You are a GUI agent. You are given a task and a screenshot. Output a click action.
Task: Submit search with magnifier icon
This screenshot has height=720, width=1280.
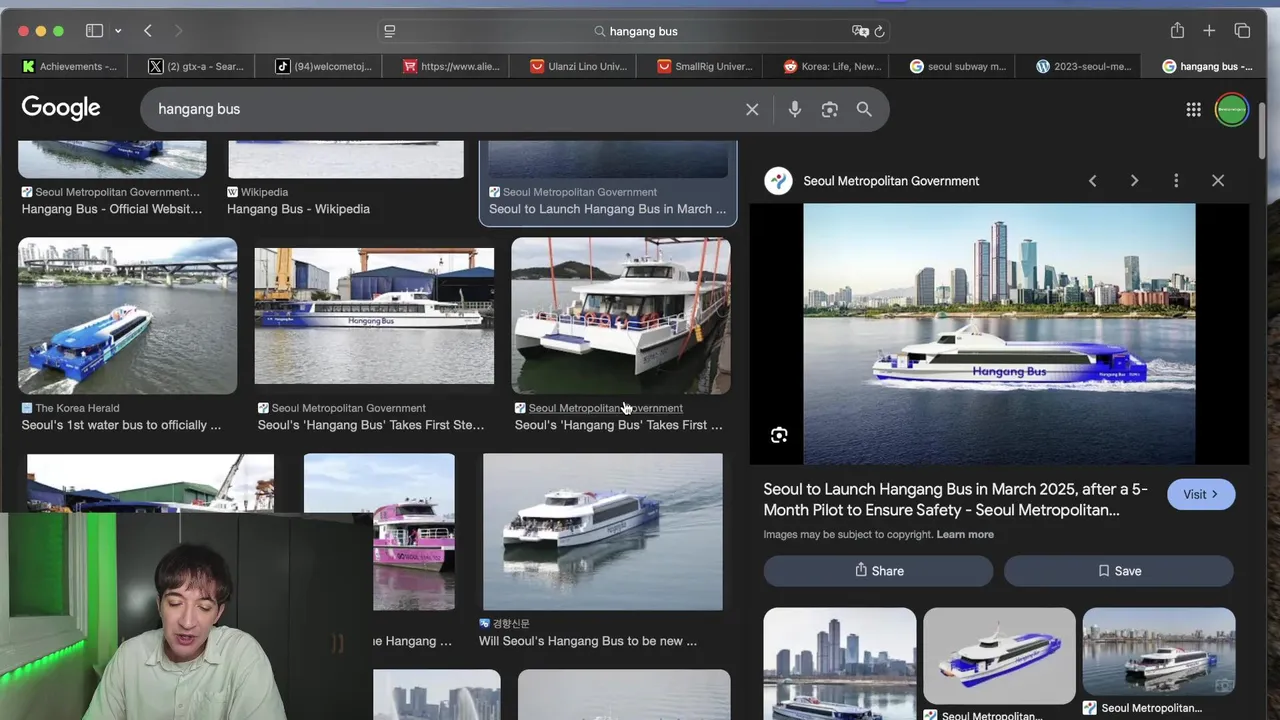[x=864, y=109]
